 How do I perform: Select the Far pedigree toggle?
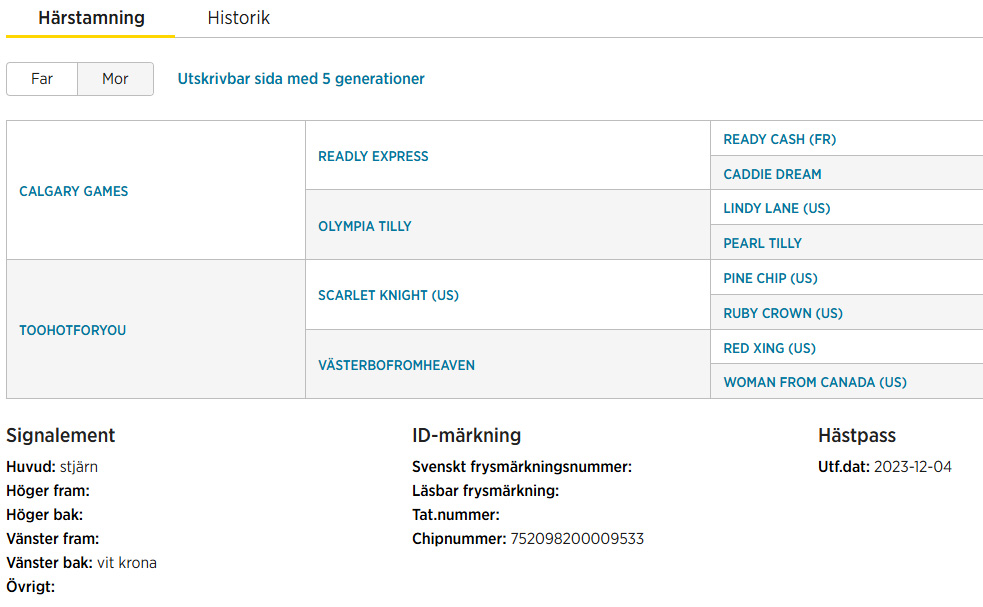click(42, 79)
